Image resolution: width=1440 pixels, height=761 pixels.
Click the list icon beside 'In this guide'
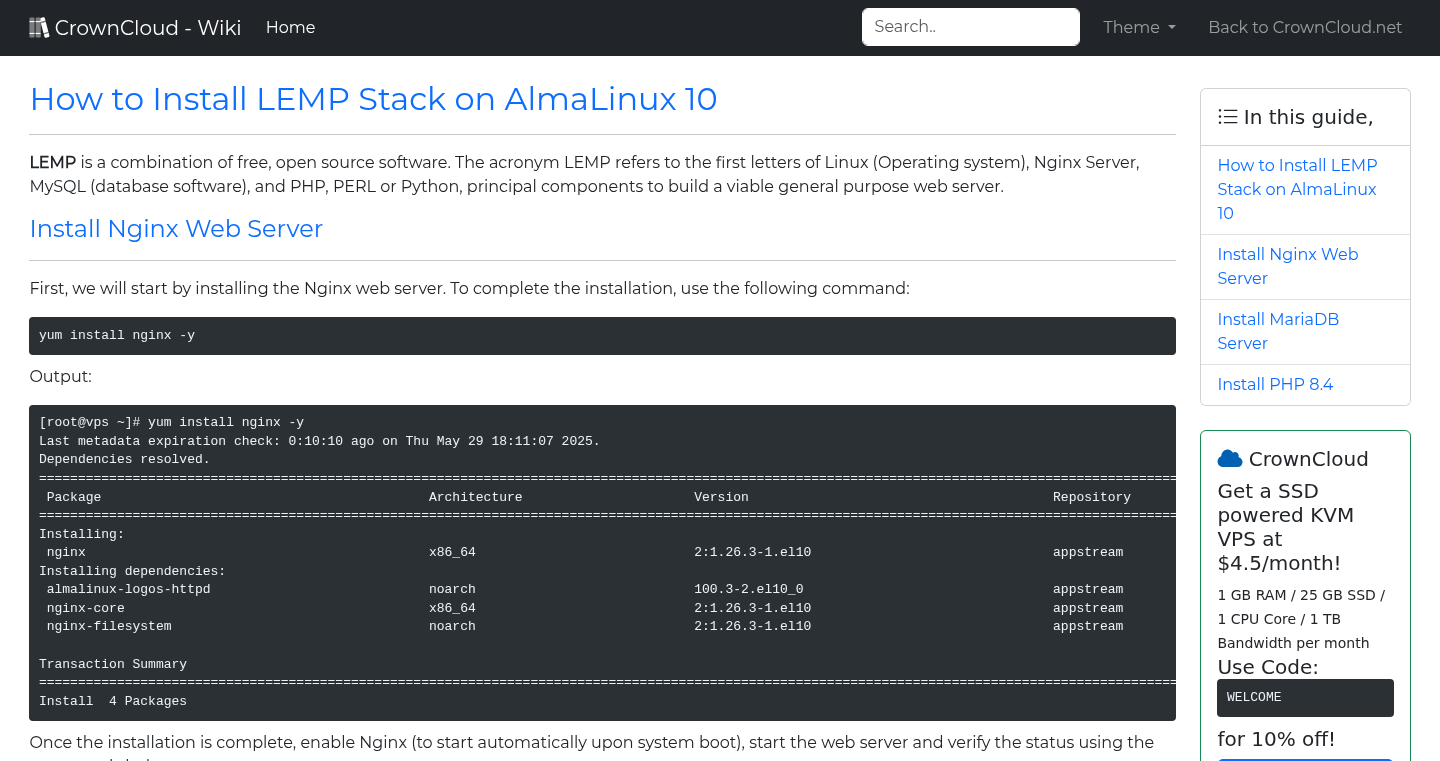1227,116
